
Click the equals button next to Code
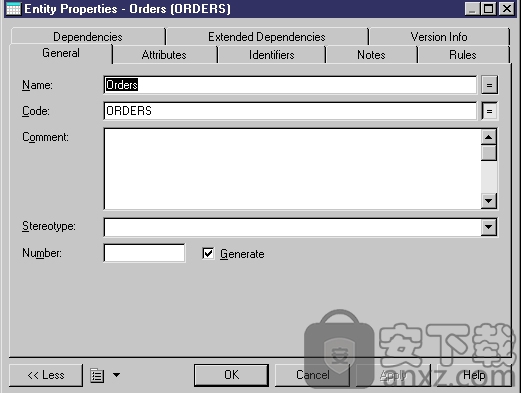pyautogui.click(x=489, y=111)
